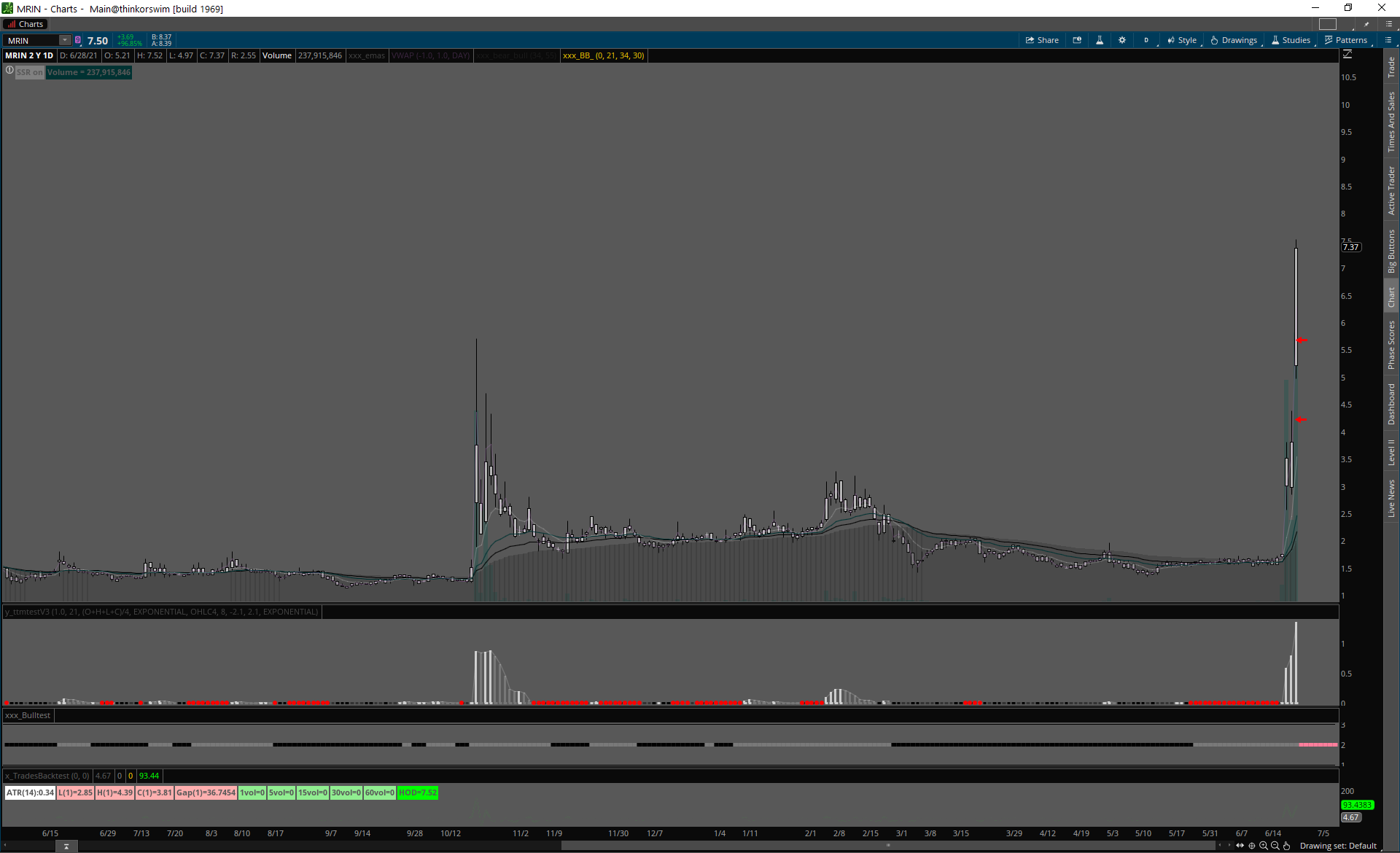The width and height of the screenshot is (1400, 853).
Task: Click the pointing hand icon in the bottom bar
Action: [x=1287, y=846]
